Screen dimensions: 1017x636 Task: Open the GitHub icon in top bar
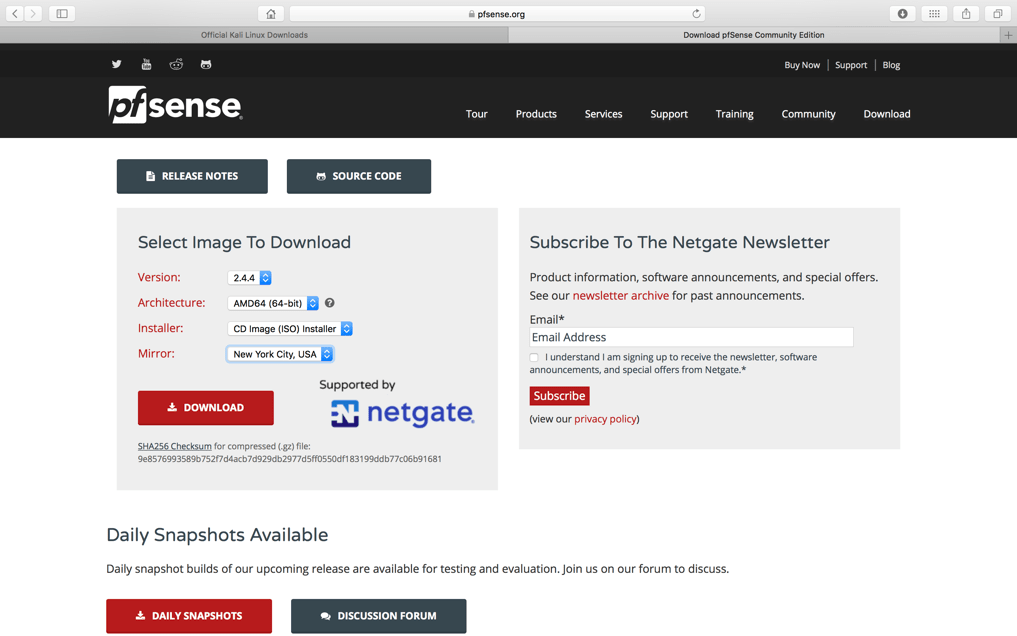[x=206, y=64]
